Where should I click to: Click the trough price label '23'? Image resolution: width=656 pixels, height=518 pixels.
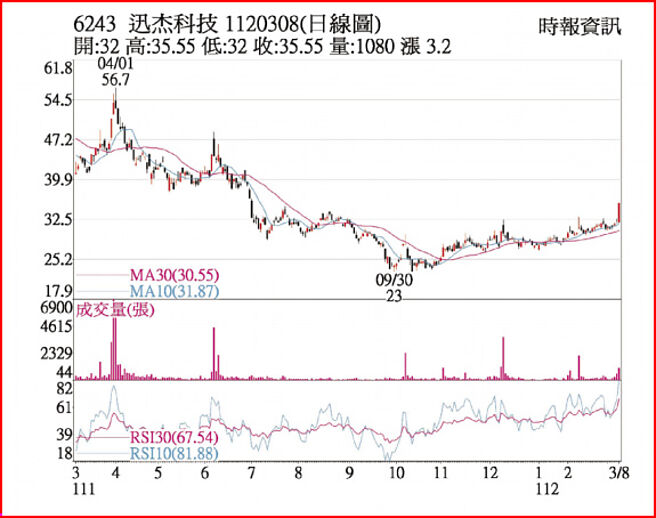394,295
